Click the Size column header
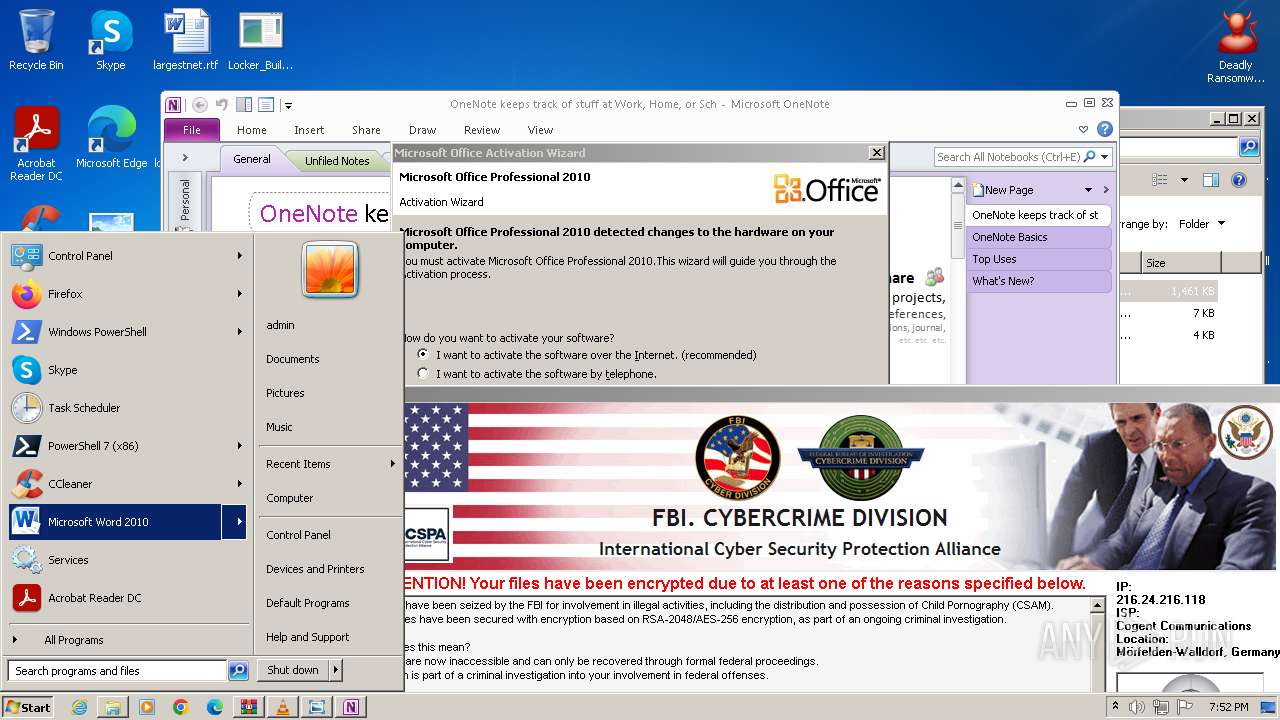1280x720 pixels. tap(1179, 263)
